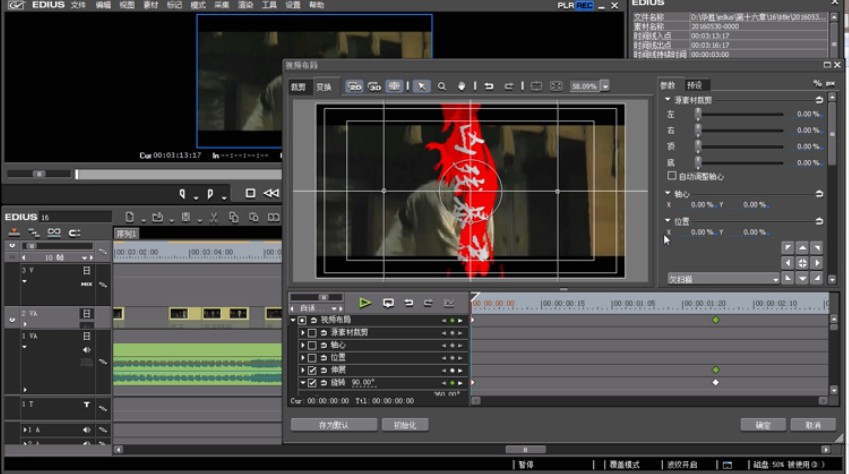Switch units to percent (%)
The width and height of the screenshot is (849, 474).
click(817, 83)
